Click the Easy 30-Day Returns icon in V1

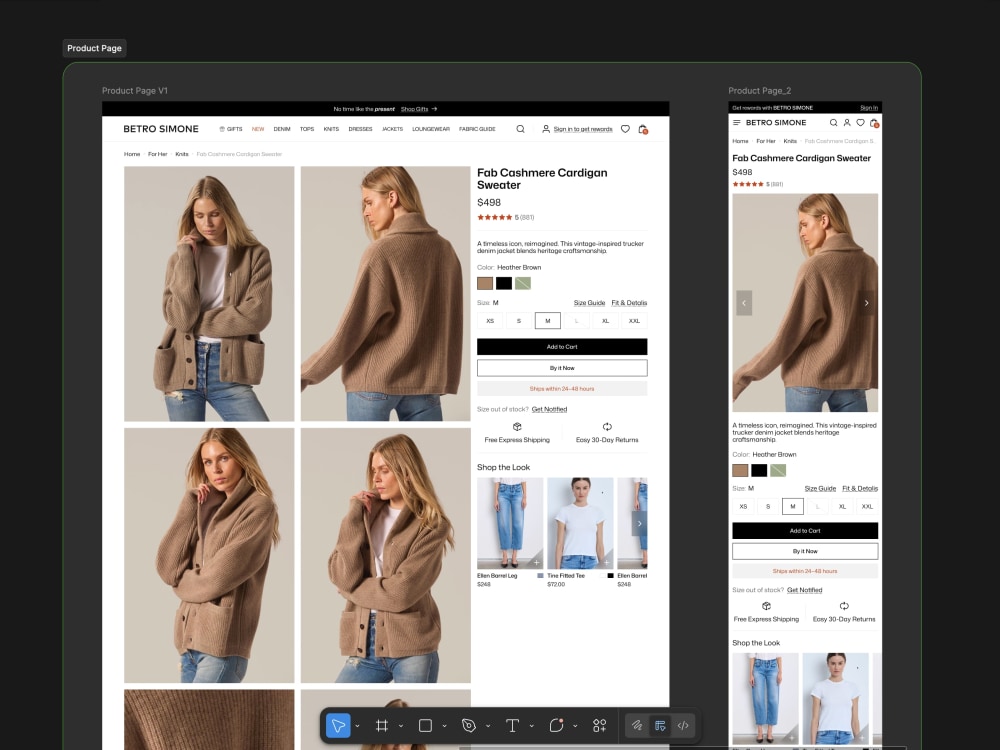pyautogui.click(x=607, y=427)
